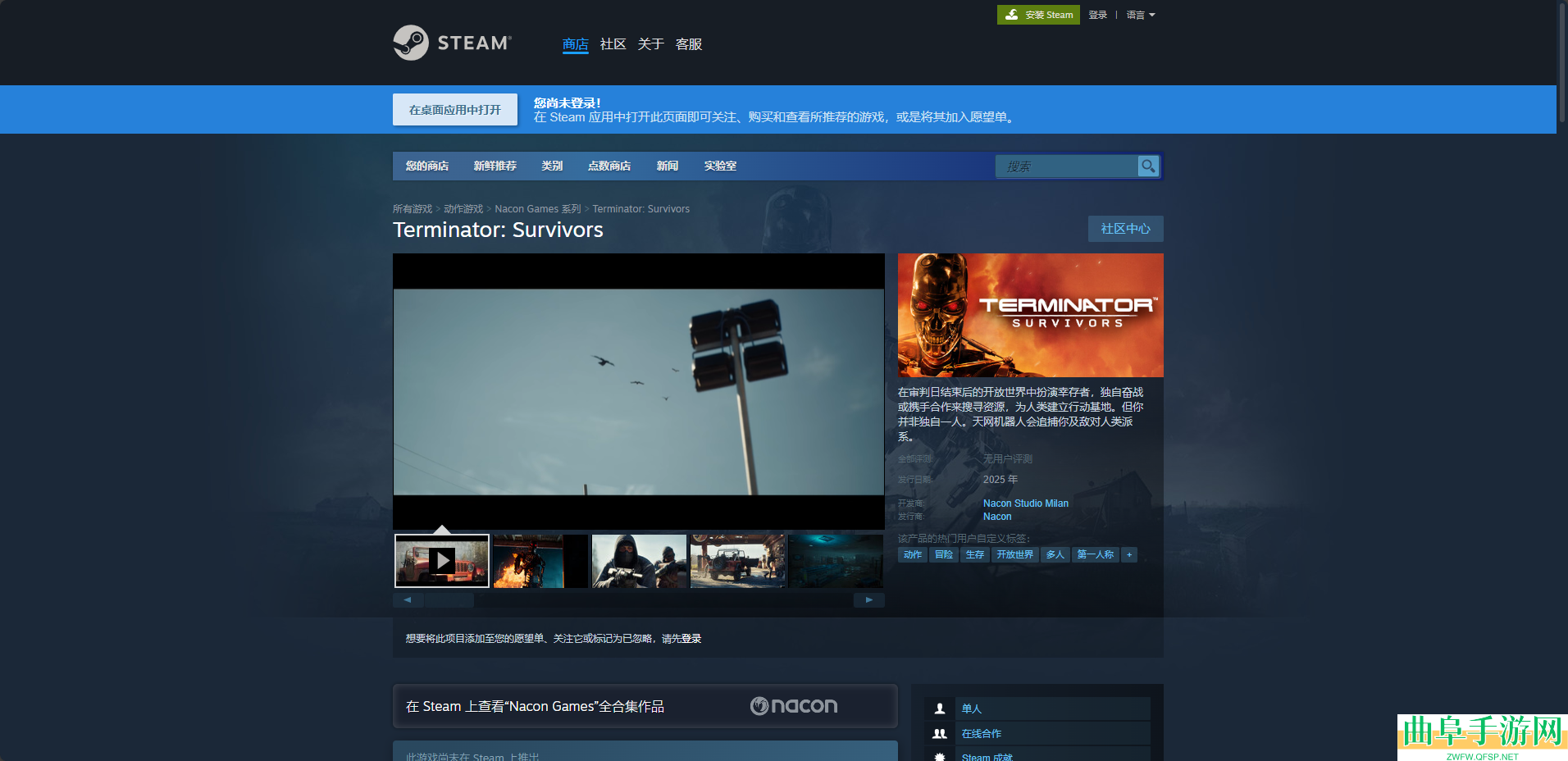This screenshot has height=761, width=1568.
Task: Click the single-player person icon
Action: click(x=940, y=709)
